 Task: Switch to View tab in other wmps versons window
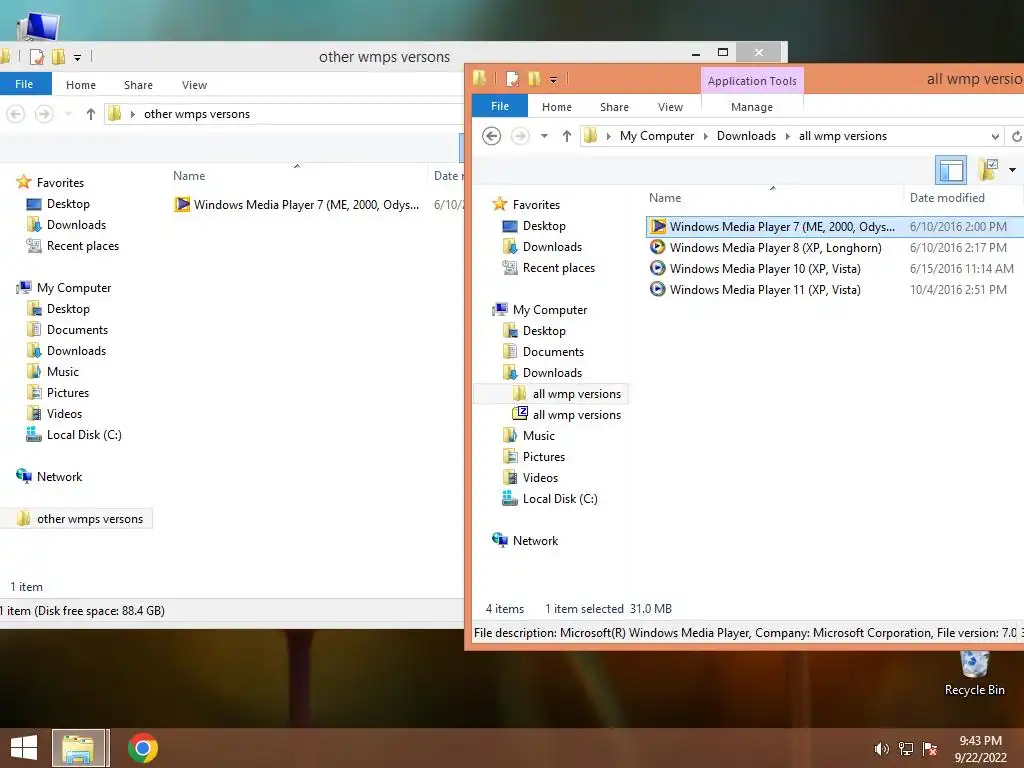pos(195,85)
